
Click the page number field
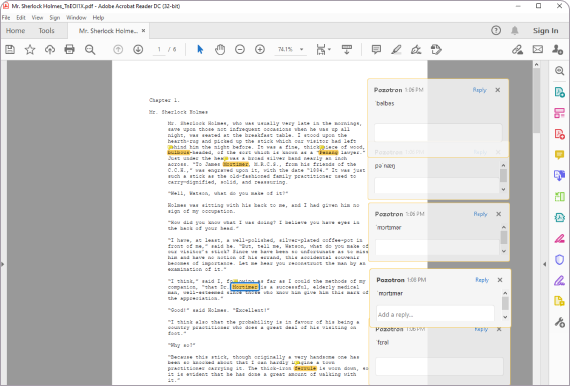click(x=159, y=49)
